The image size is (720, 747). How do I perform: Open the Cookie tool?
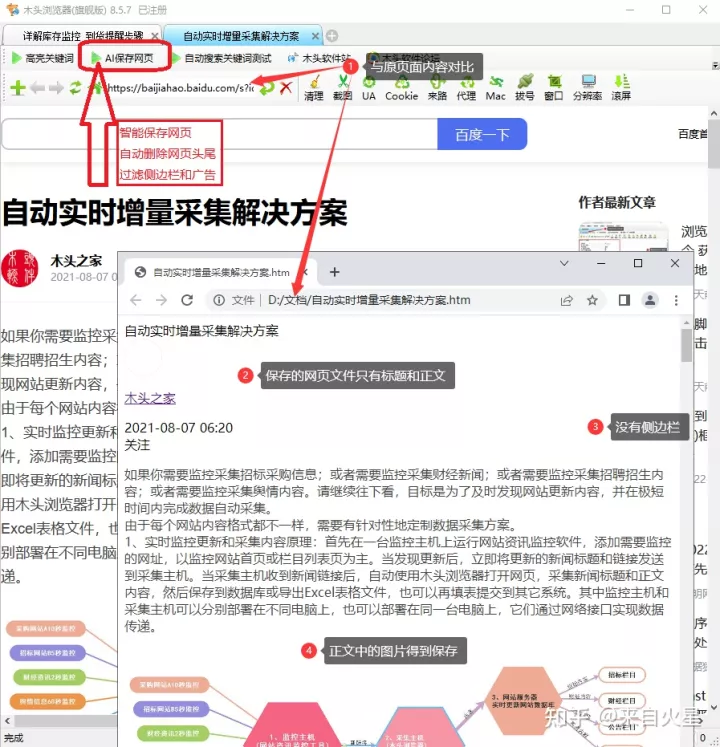click(x=401, y=88)
